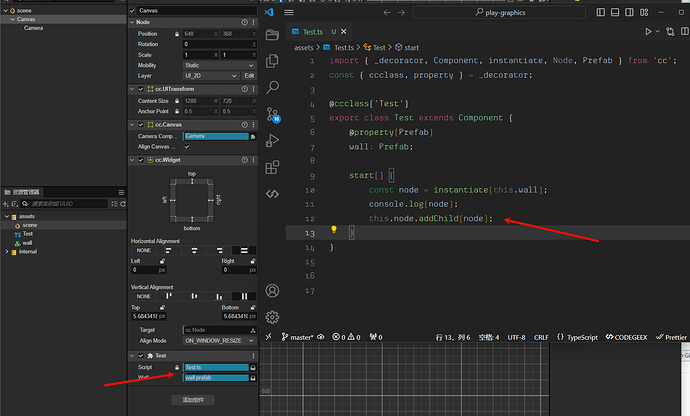Open the Mobility Static dropdown

[218, 64]
